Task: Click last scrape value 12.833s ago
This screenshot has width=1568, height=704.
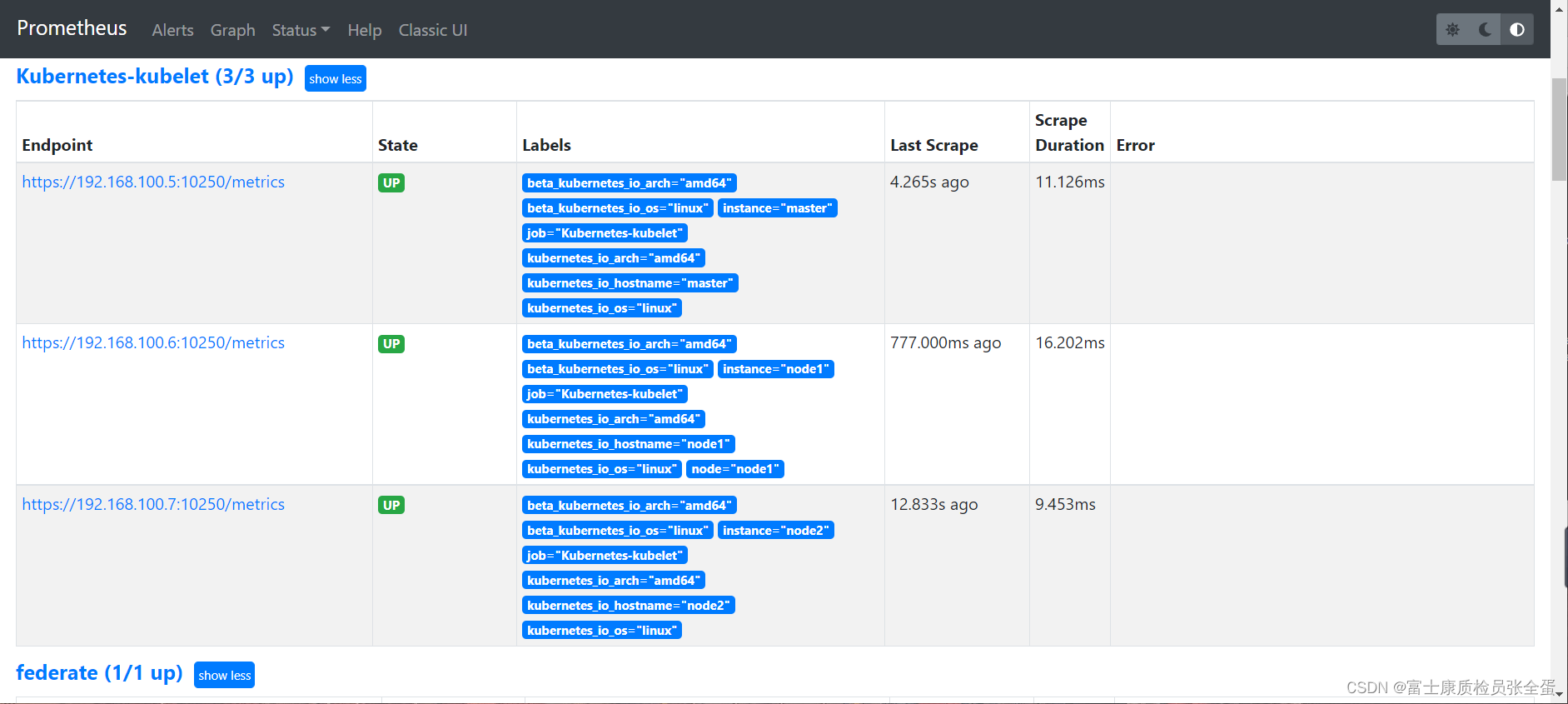Action: pyautogui.click(x=934, y=504)
